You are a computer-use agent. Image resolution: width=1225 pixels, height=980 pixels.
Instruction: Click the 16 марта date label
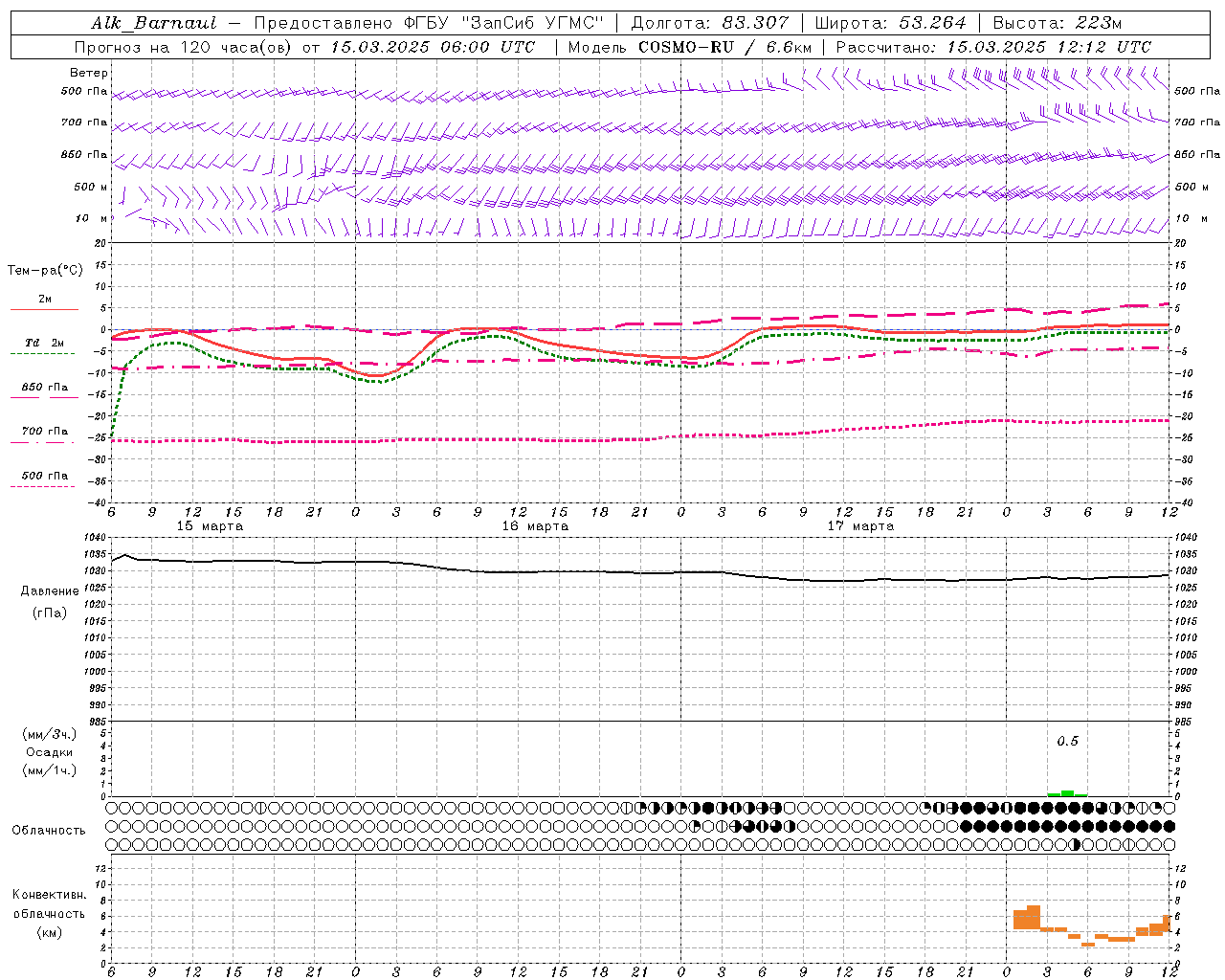[535, 526]
